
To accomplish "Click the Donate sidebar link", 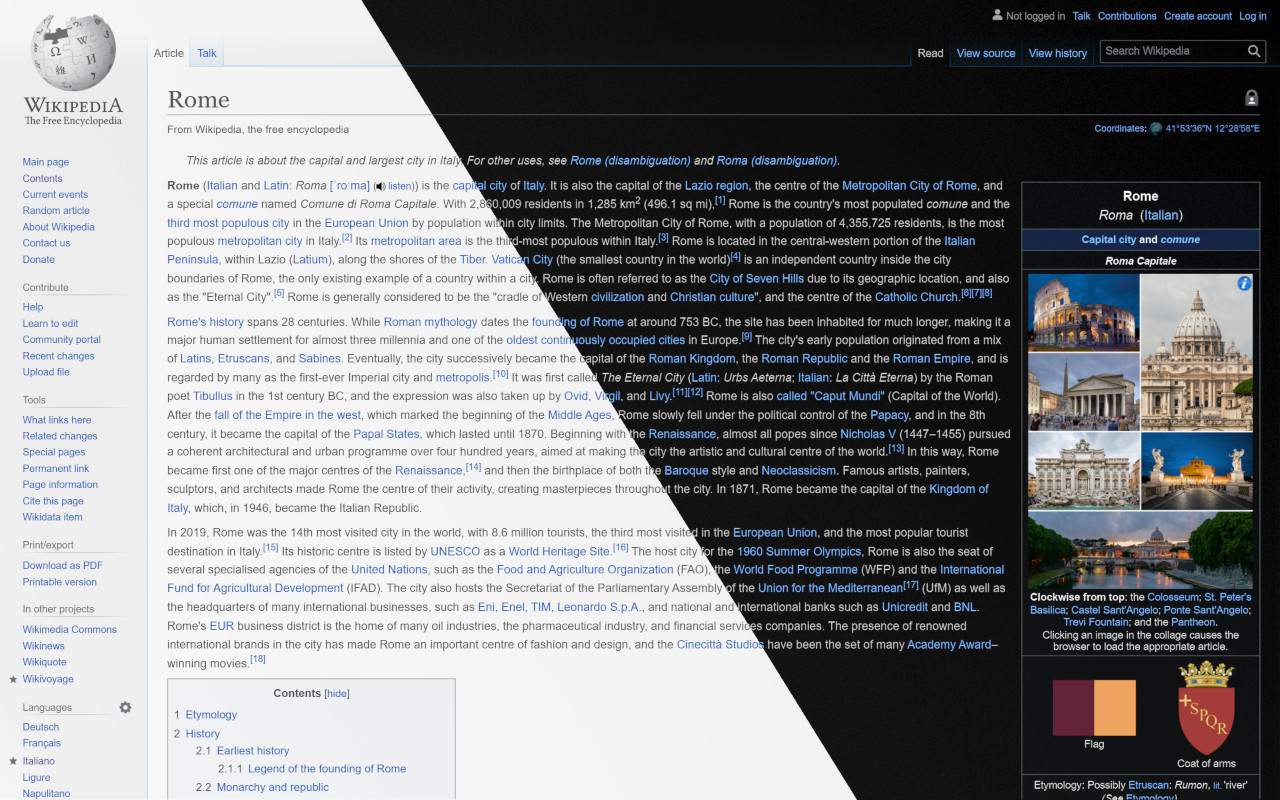I will click(39, 259).
